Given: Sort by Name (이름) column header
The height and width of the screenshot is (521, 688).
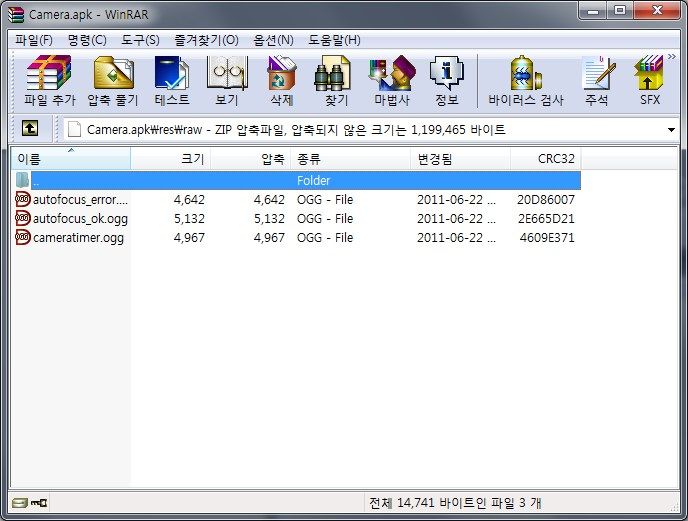Looking at the screenshot, I should 71,158.
